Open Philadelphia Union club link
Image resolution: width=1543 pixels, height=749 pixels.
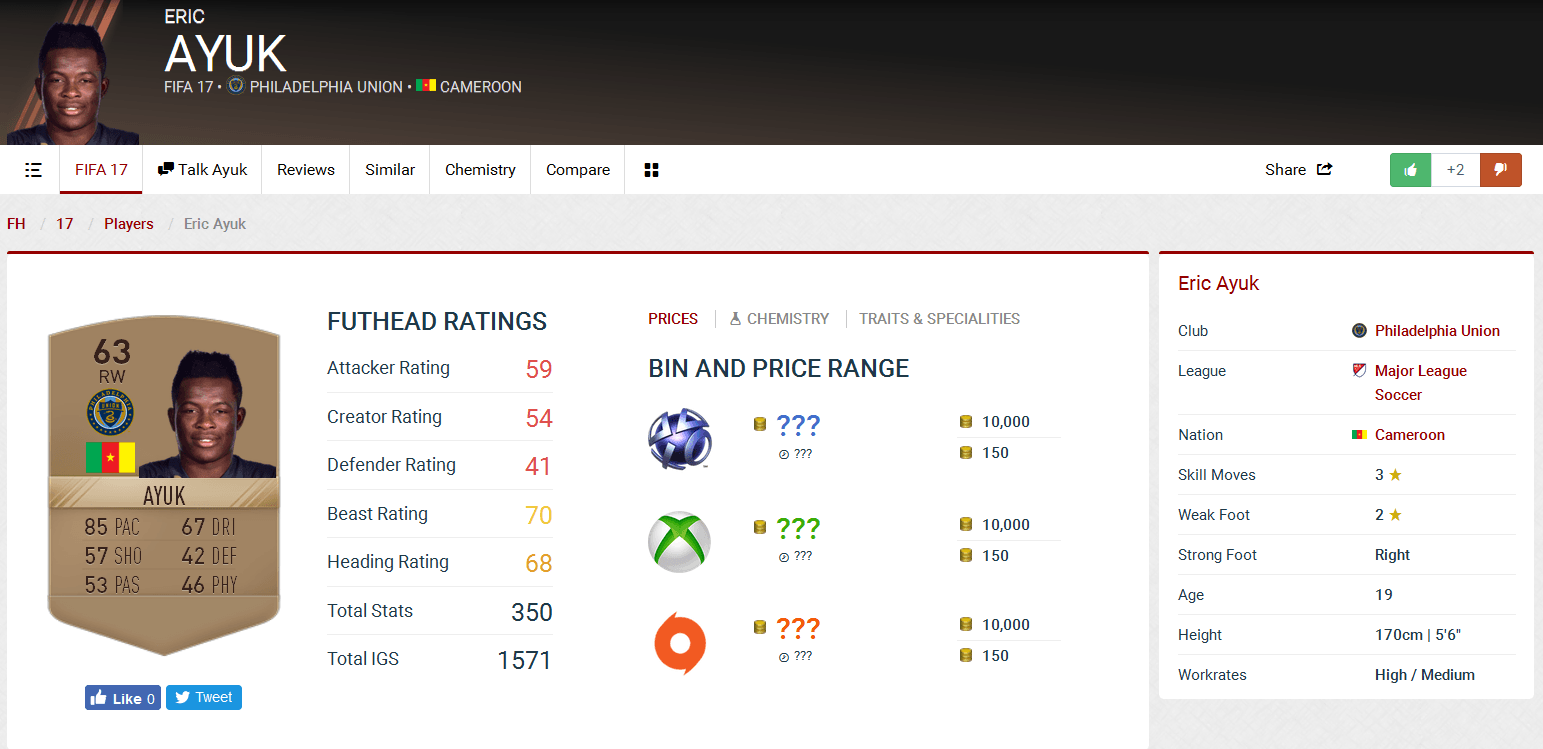1436,331
